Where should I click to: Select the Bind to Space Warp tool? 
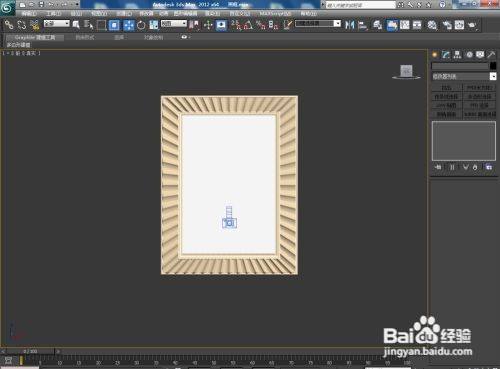click(35, 25)
